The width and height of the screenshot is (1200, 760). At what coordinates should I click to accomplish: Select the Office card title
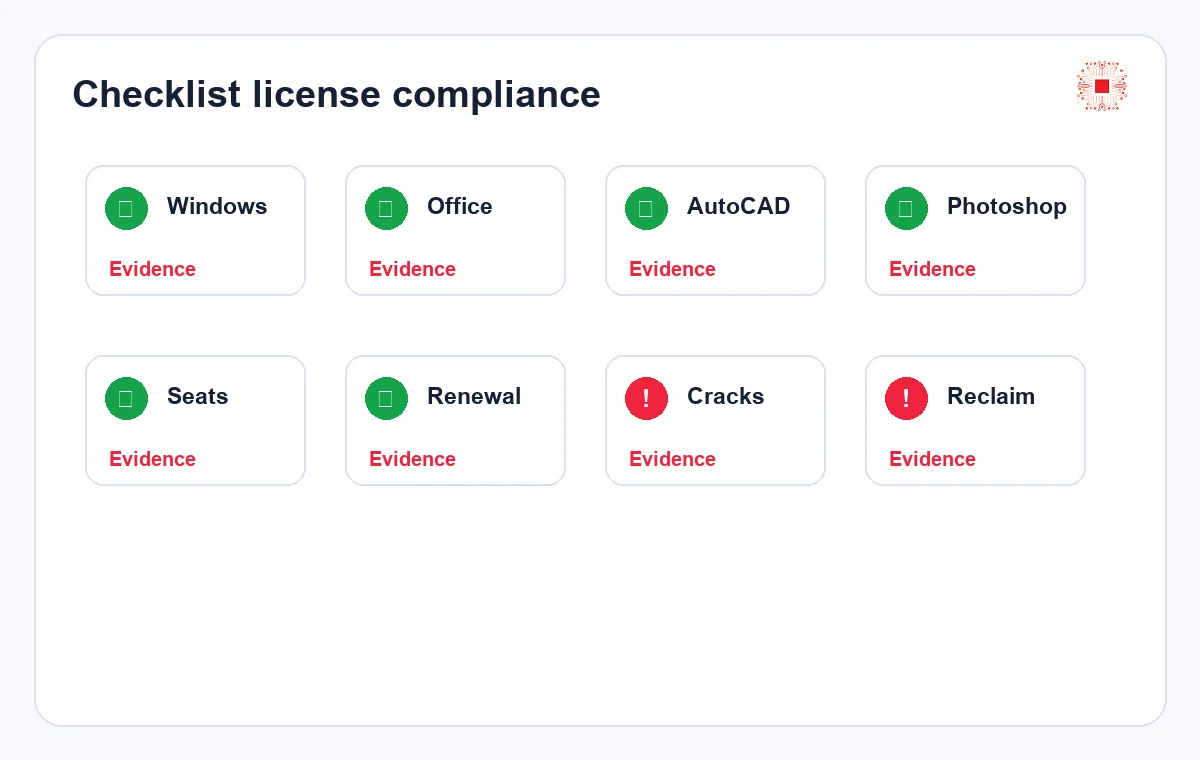pos(460,206)
